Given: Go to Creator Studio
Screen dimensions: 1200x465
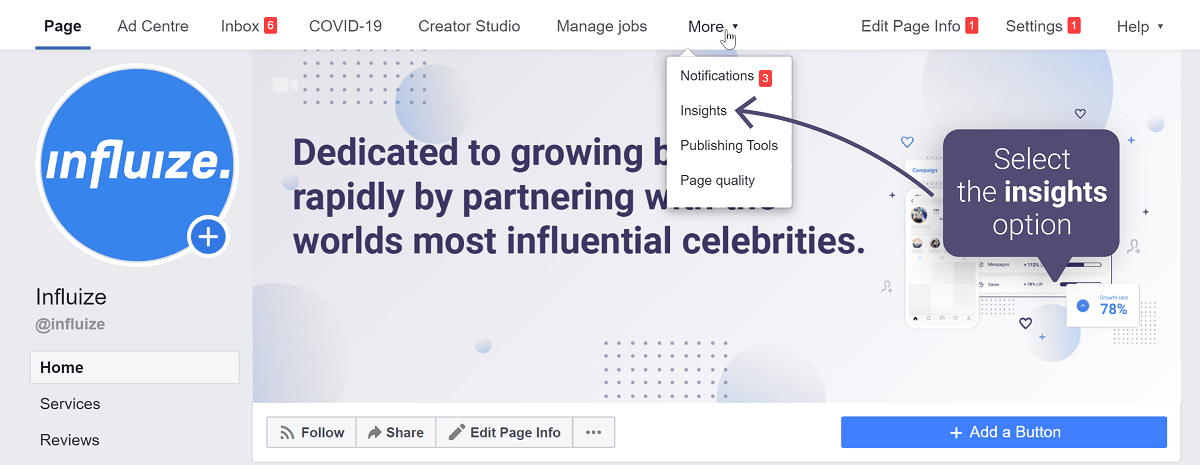Looking at the screenshot, I should (x=469, y=26).
